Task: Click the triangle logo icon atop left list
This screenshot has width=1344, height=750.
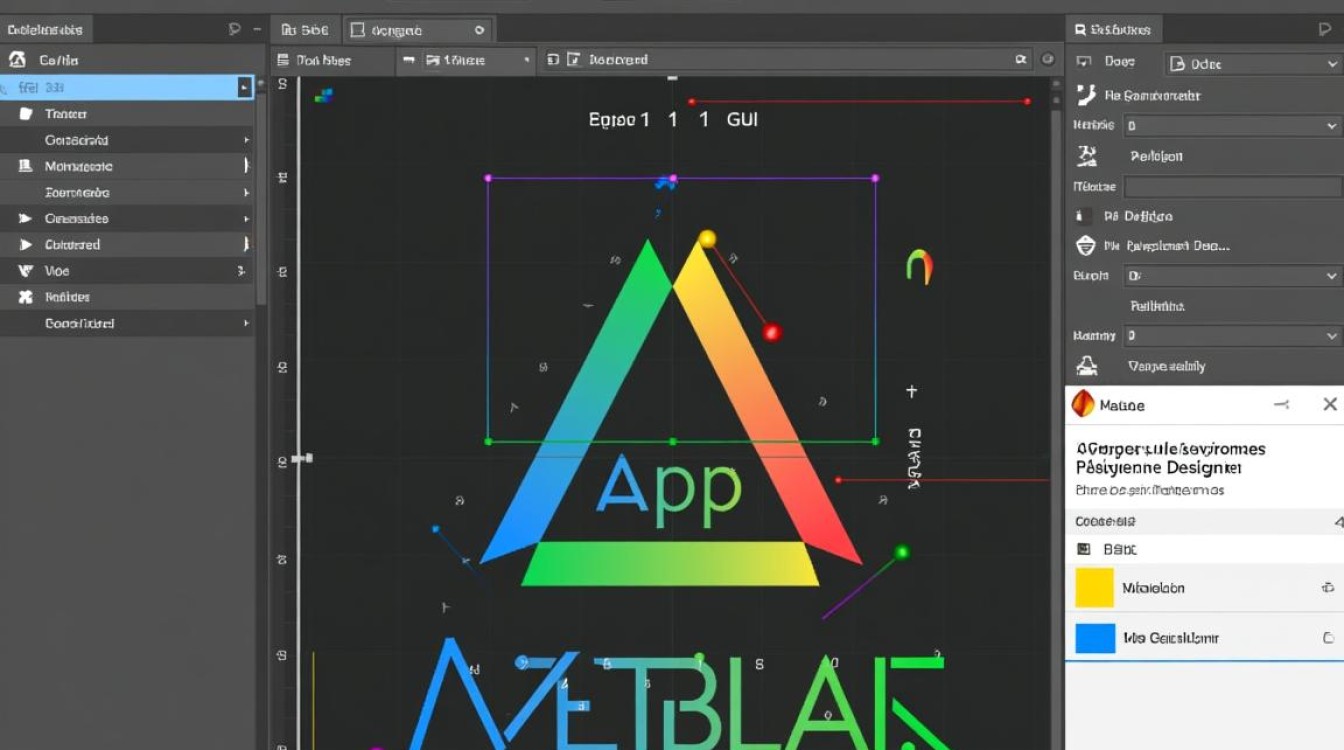Action: click(18, 60)
